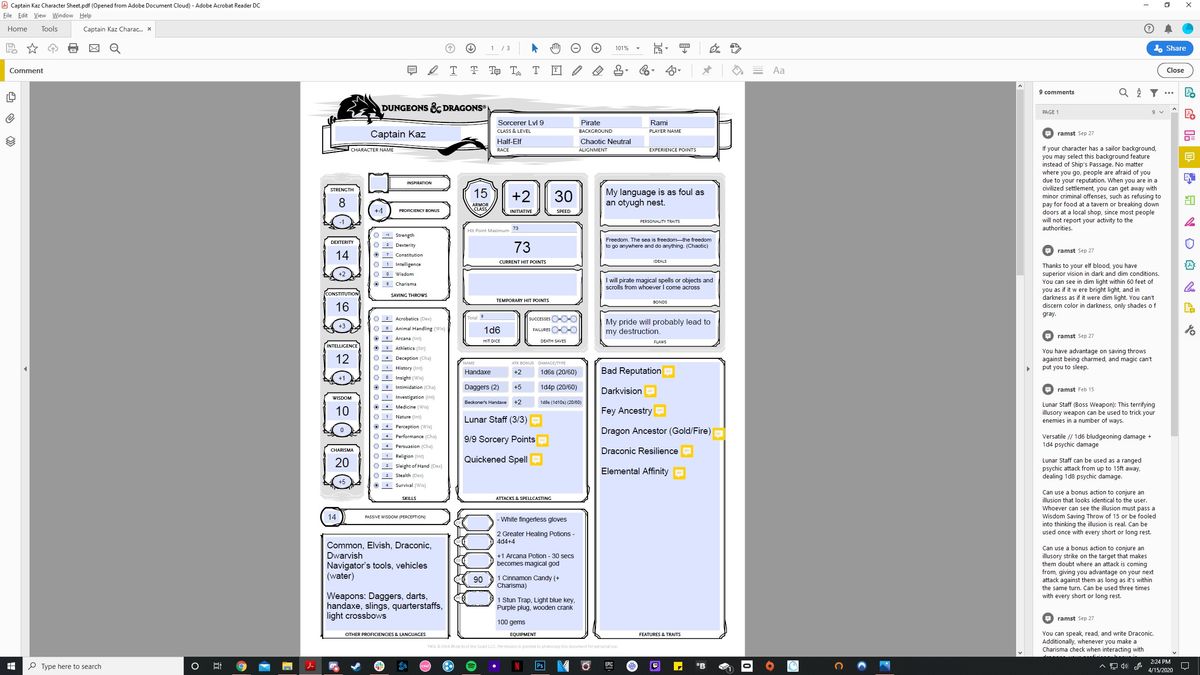
Task: Click the Close button above the comments panel
Action: 1174,70
